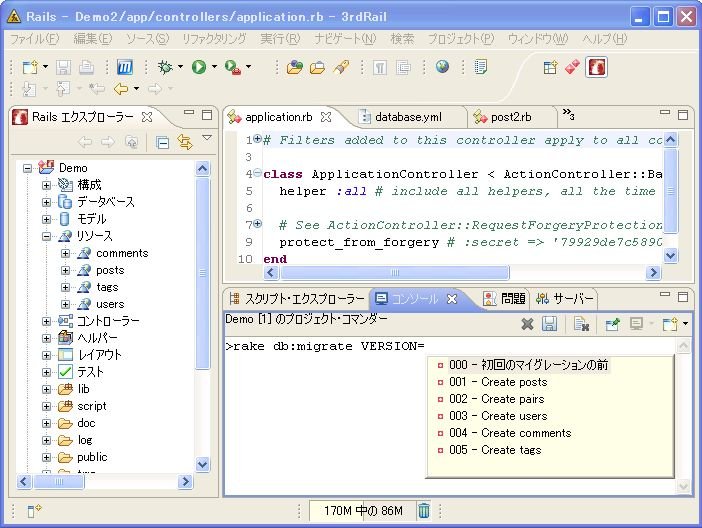702x528 pixels.
Task: Select migration 001 - Create posts
Action: point(498,382)
